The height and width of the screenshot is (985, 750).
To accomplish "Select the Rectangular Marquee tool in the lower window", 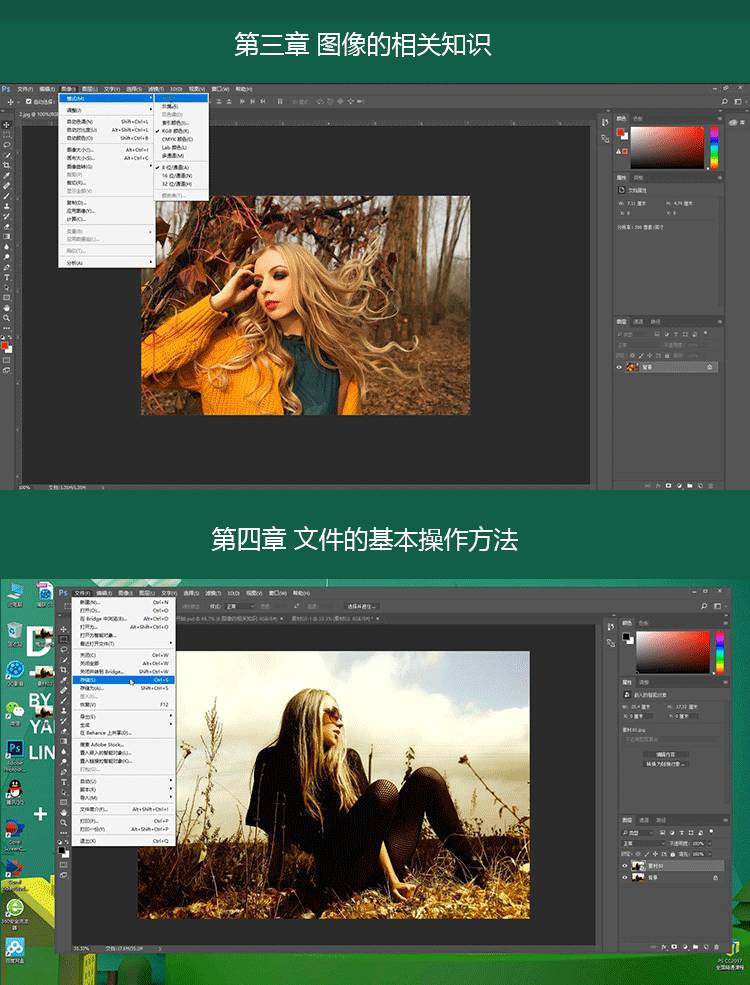I will click(63, 638).
